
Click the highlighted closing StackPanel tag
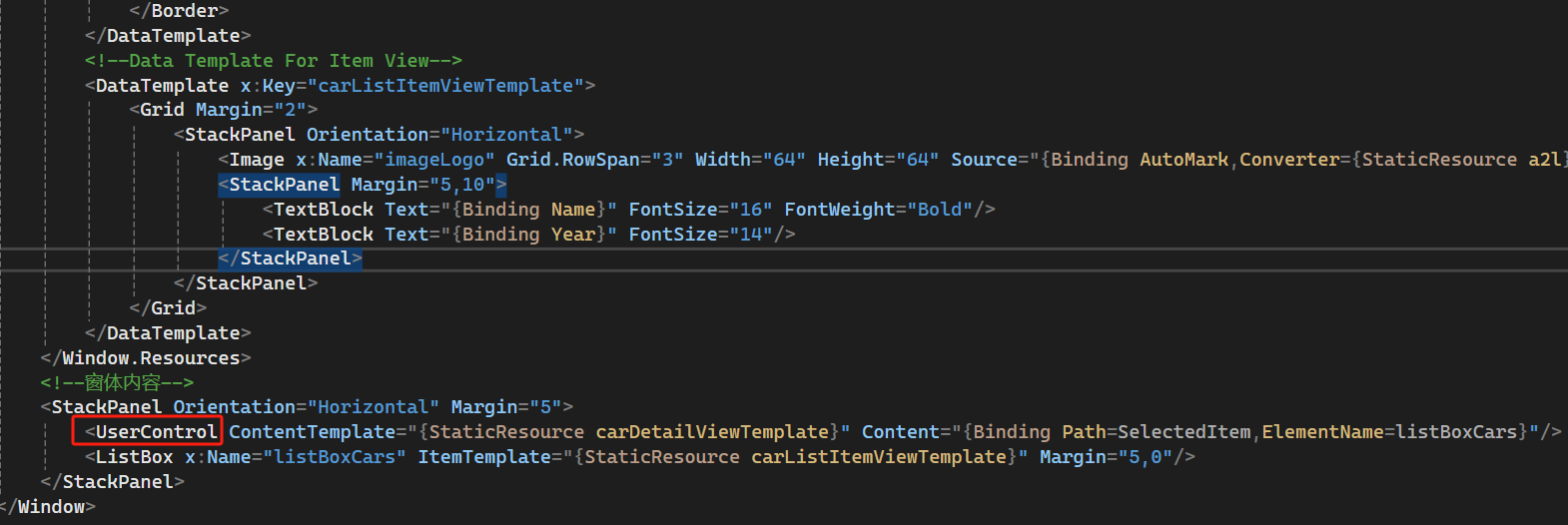coord(295,259)
